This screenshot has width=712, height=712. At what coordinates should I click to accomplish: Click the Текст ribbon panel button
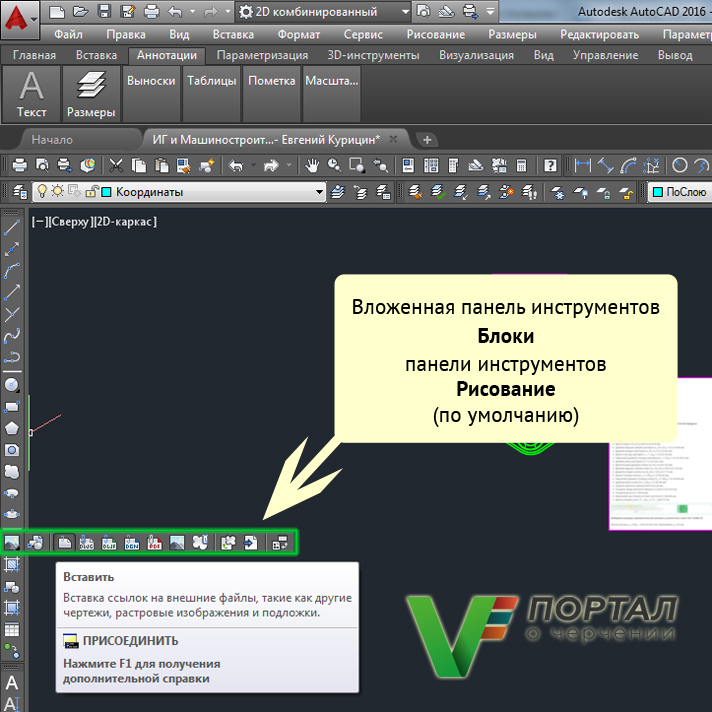(x=31, y=94)
